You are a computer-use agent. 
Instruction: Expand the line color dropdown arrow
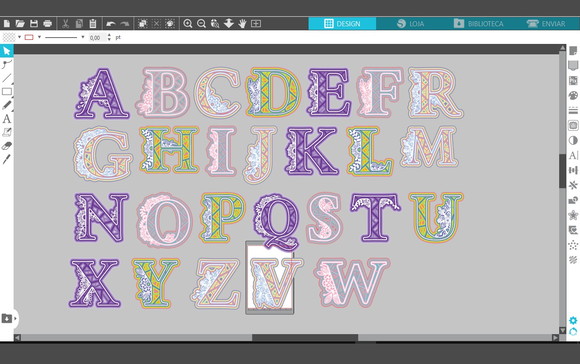click(x=39, y=37)
